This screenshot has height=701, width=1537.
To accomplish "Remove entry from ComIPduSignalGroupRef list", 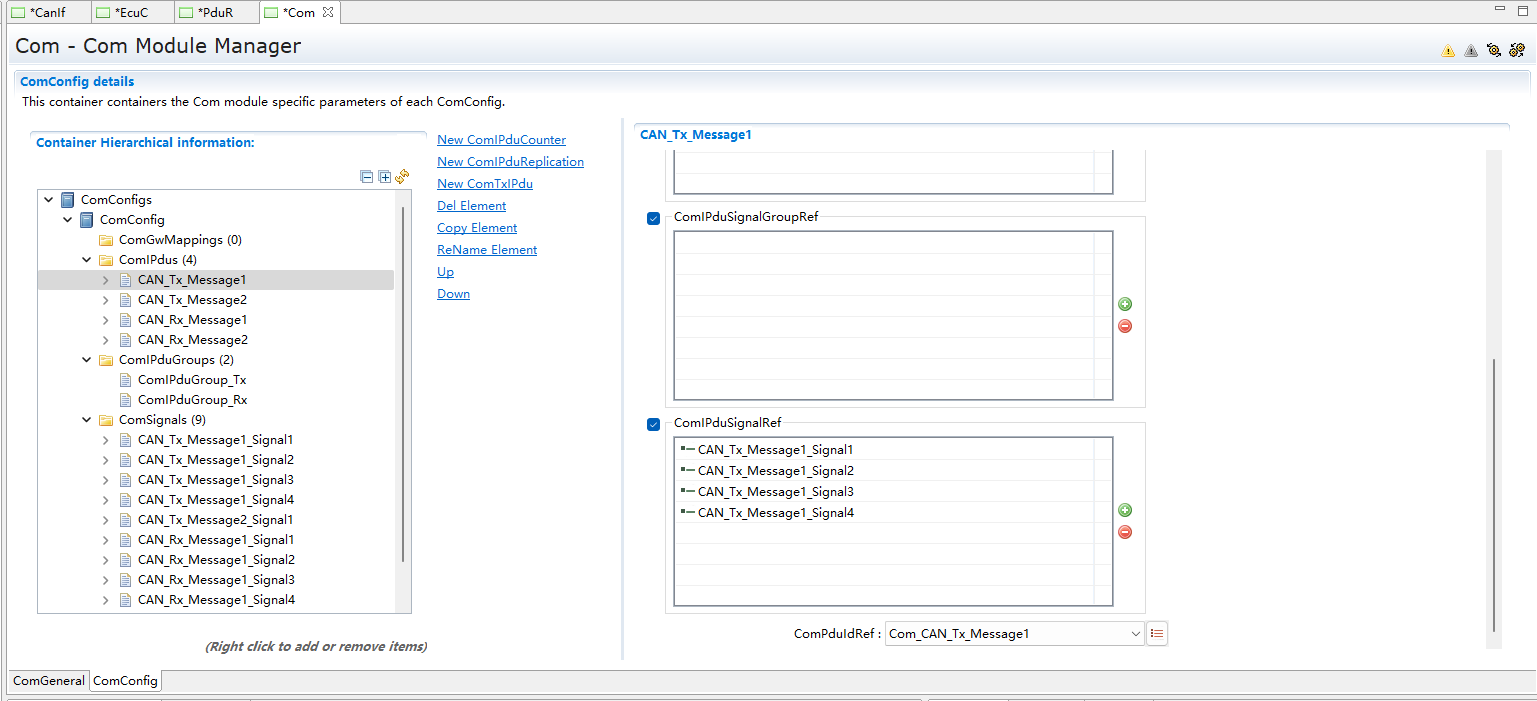I will 1125,326.
